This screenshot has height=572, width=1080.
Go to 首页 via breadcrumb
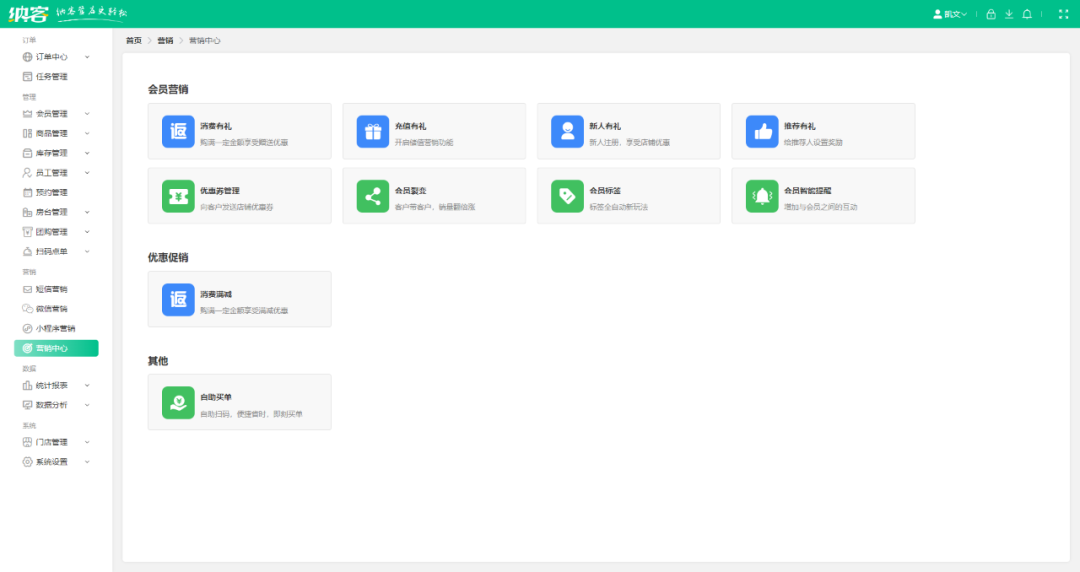(x=134, y=41)
